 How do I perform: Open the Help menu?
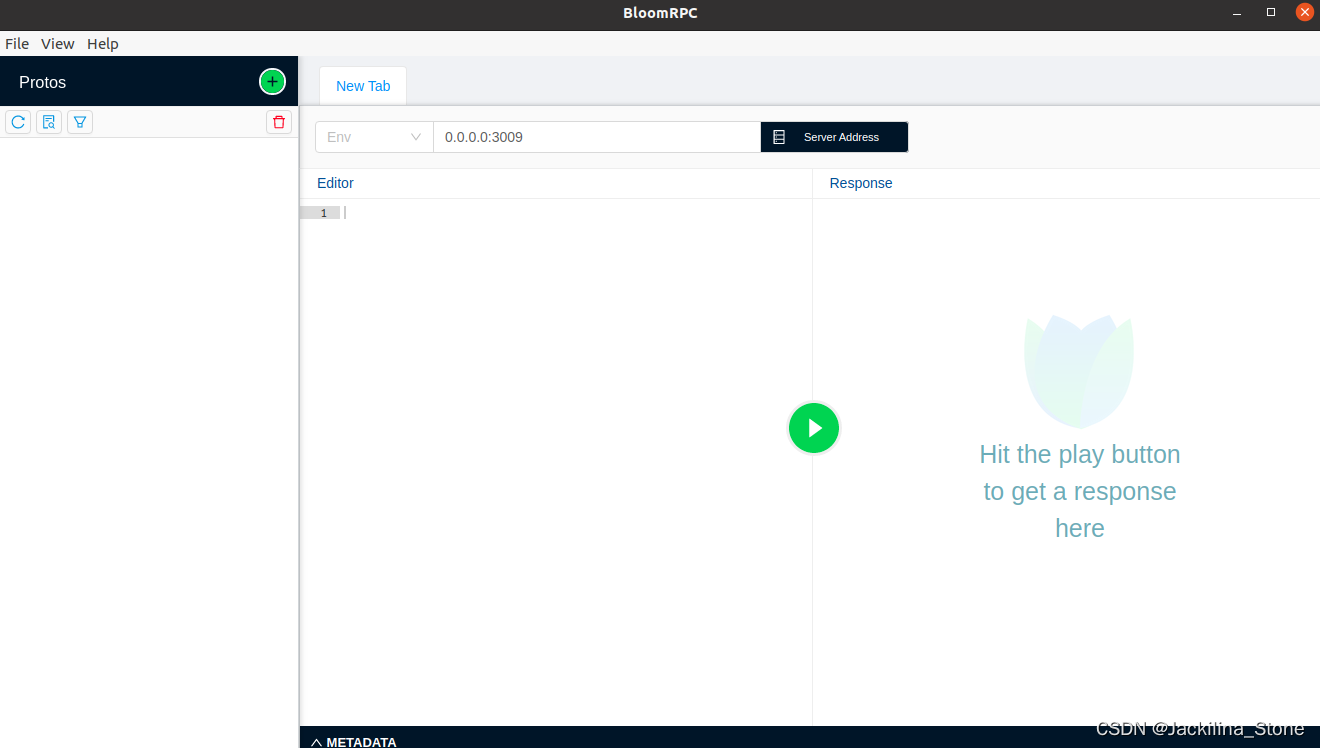pyautogui.click(x=103, y=44)
